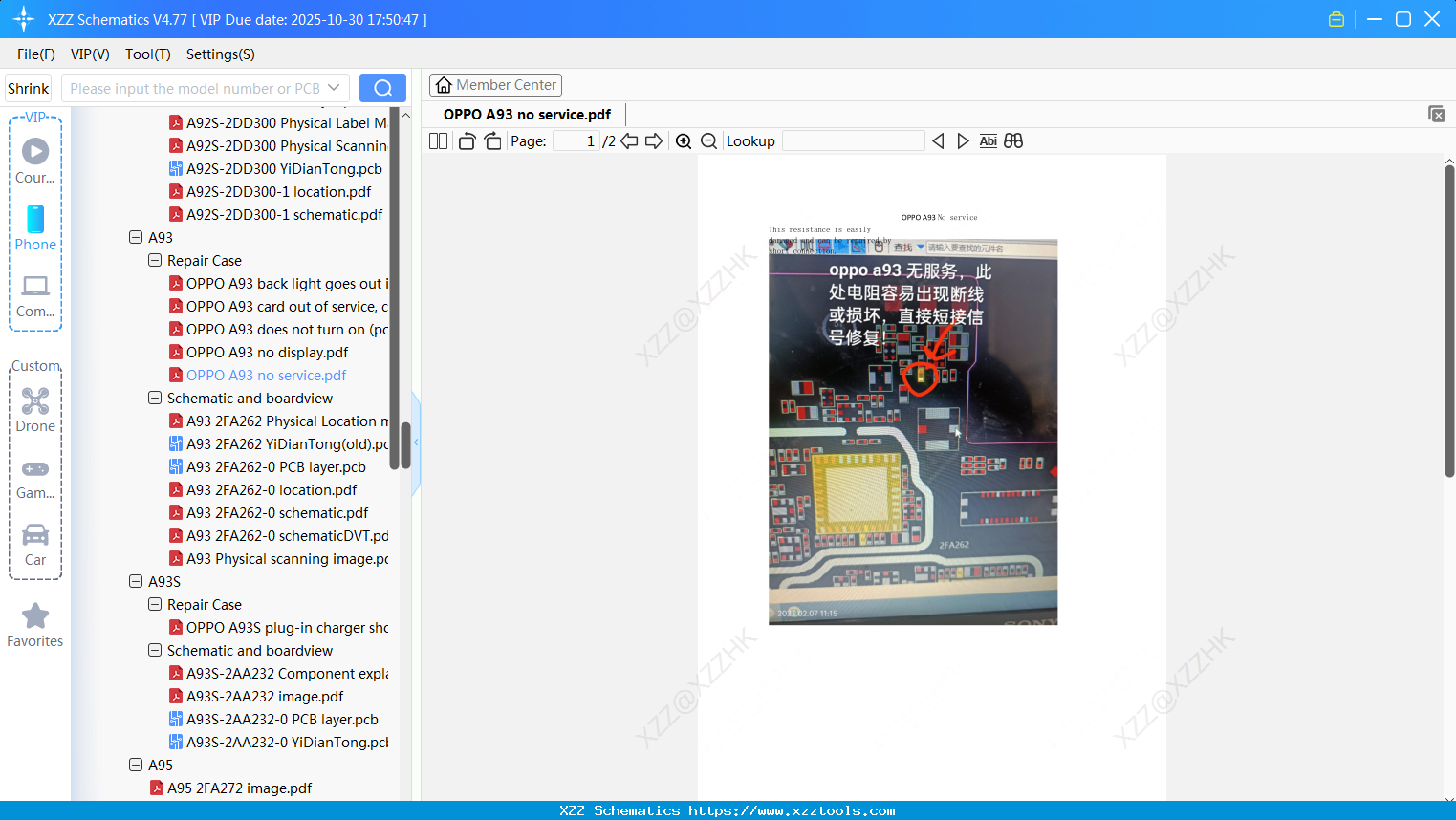Click the PDF viewer vertical scrollbar
Viewport: 1456px width, 820px height.
[x=1449, y=321]
